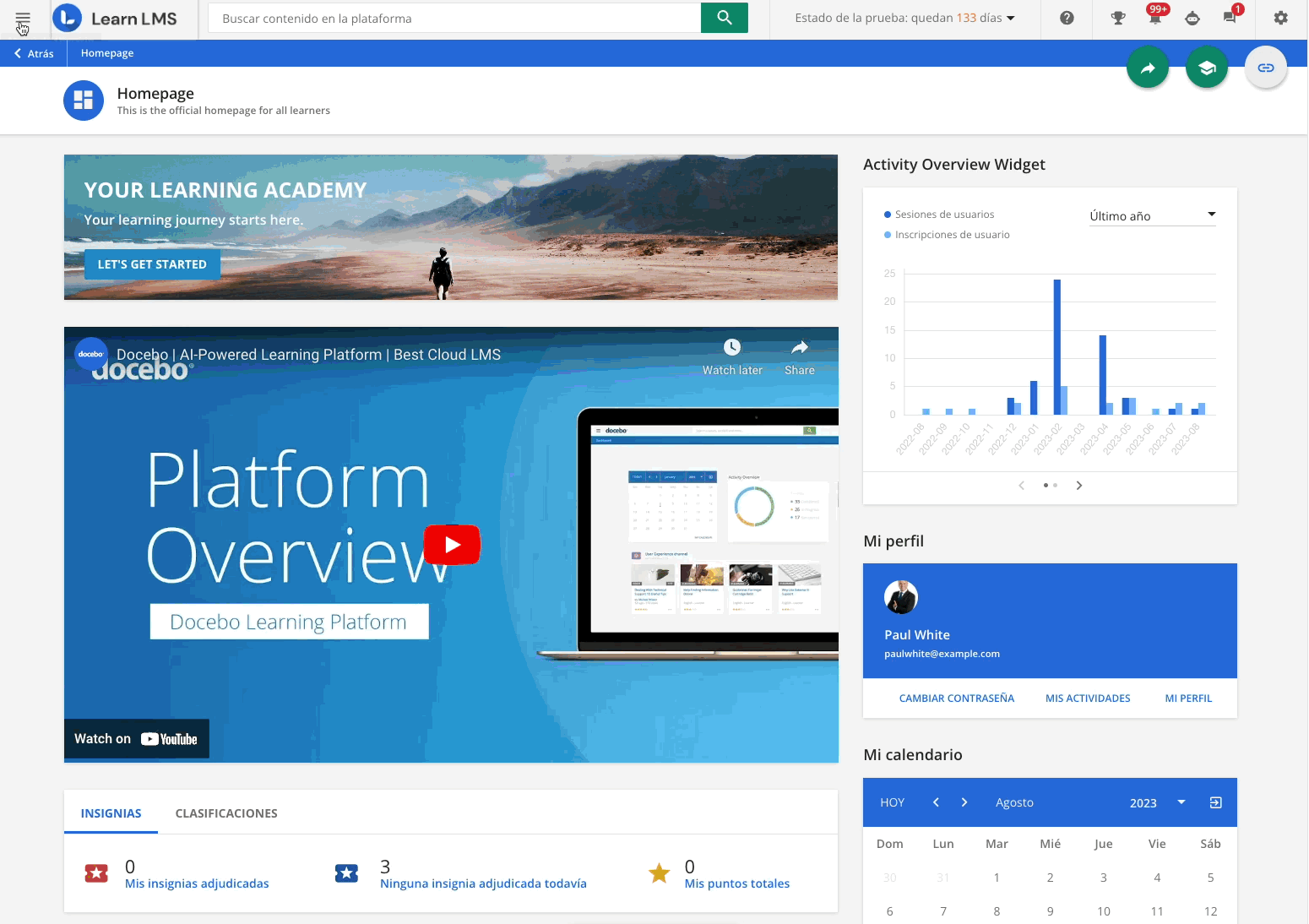This screenshot has width=1309, height=924.
Task: Select August 5 in calendar
Action: point(1210,878)
